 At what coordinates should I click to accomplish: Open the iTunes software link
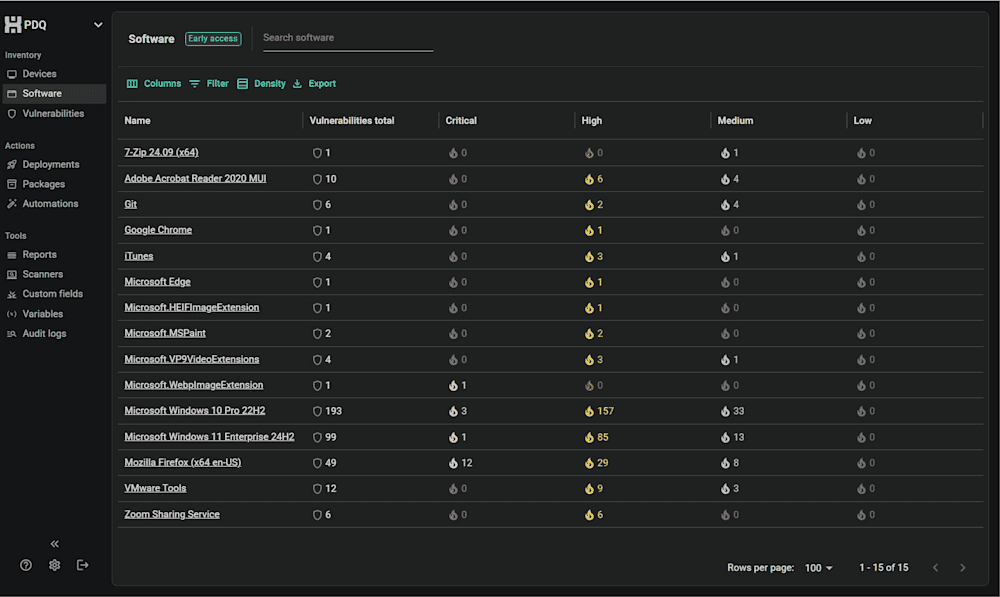click(x=138, y=256)
